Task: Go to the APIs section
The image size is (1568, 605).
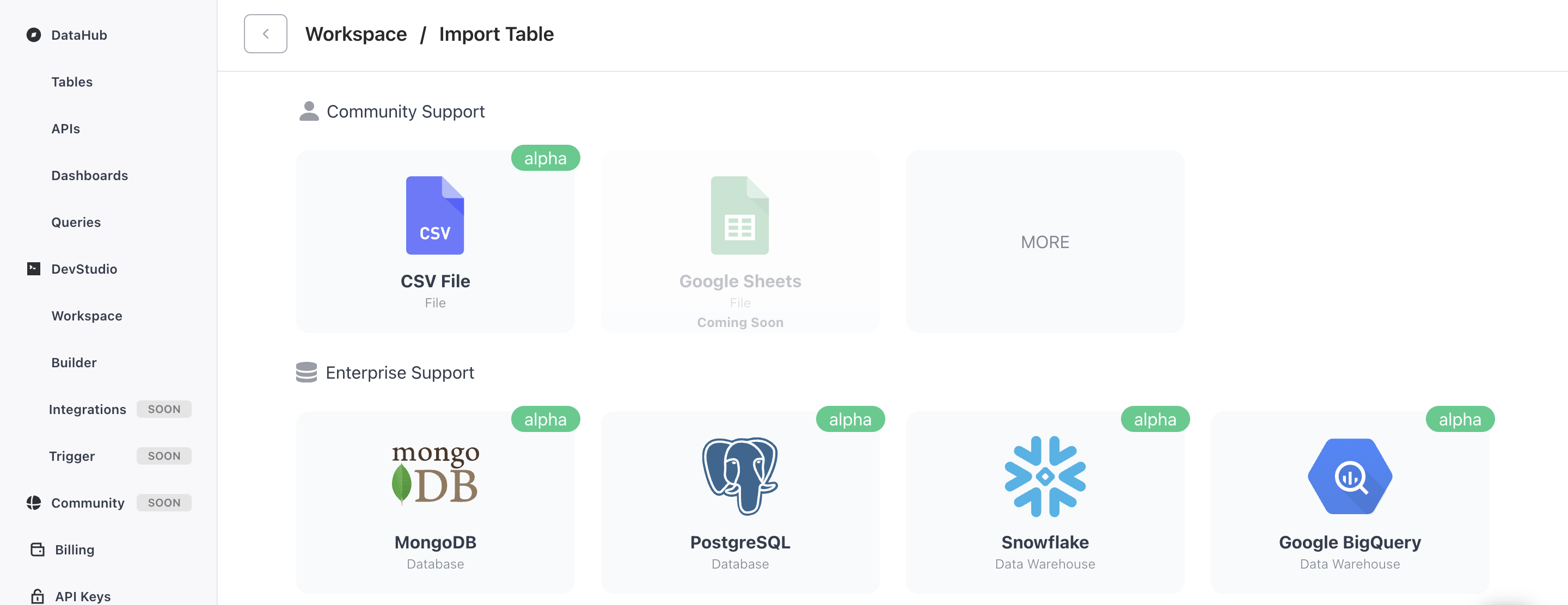Action: click(66, 128)
